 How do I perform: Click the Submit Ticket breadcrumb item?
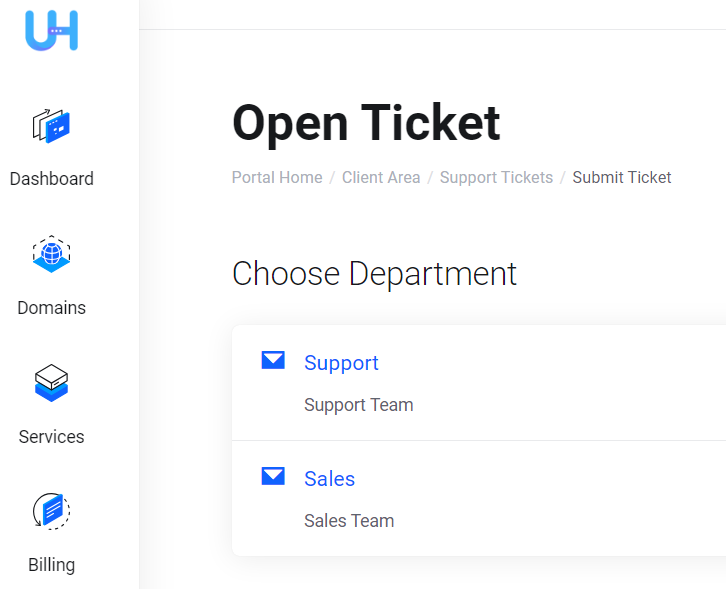pyautogui.click(x=621, y=178)
